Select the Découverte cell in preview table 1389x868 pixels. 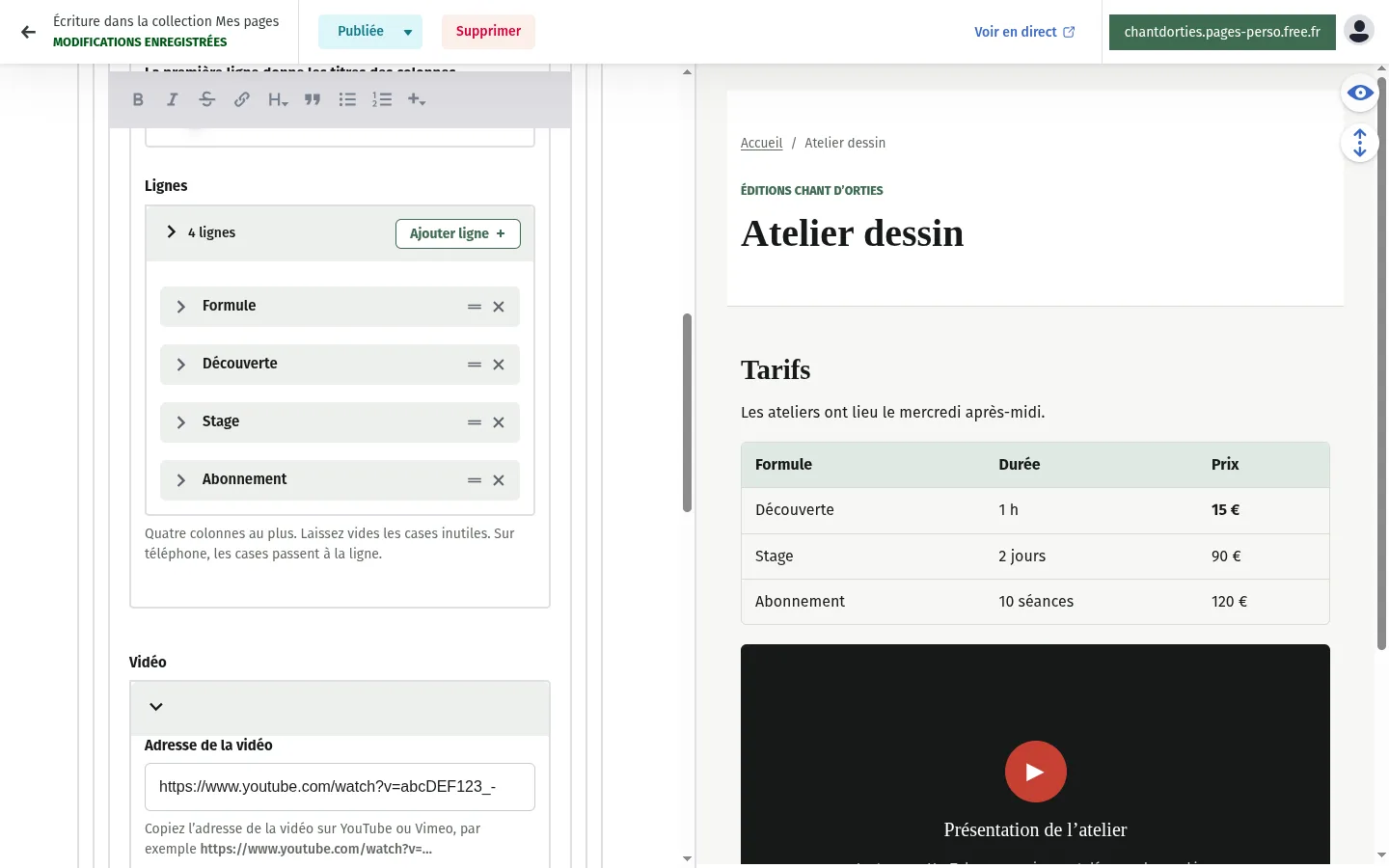[795, 510]
